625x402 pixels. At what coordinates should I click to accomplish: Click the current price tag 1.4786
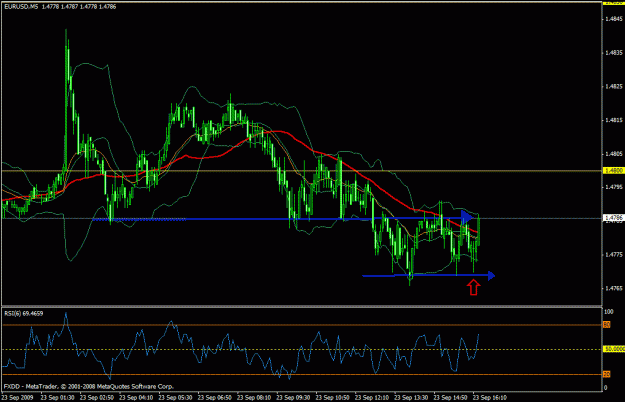point(613,218)
